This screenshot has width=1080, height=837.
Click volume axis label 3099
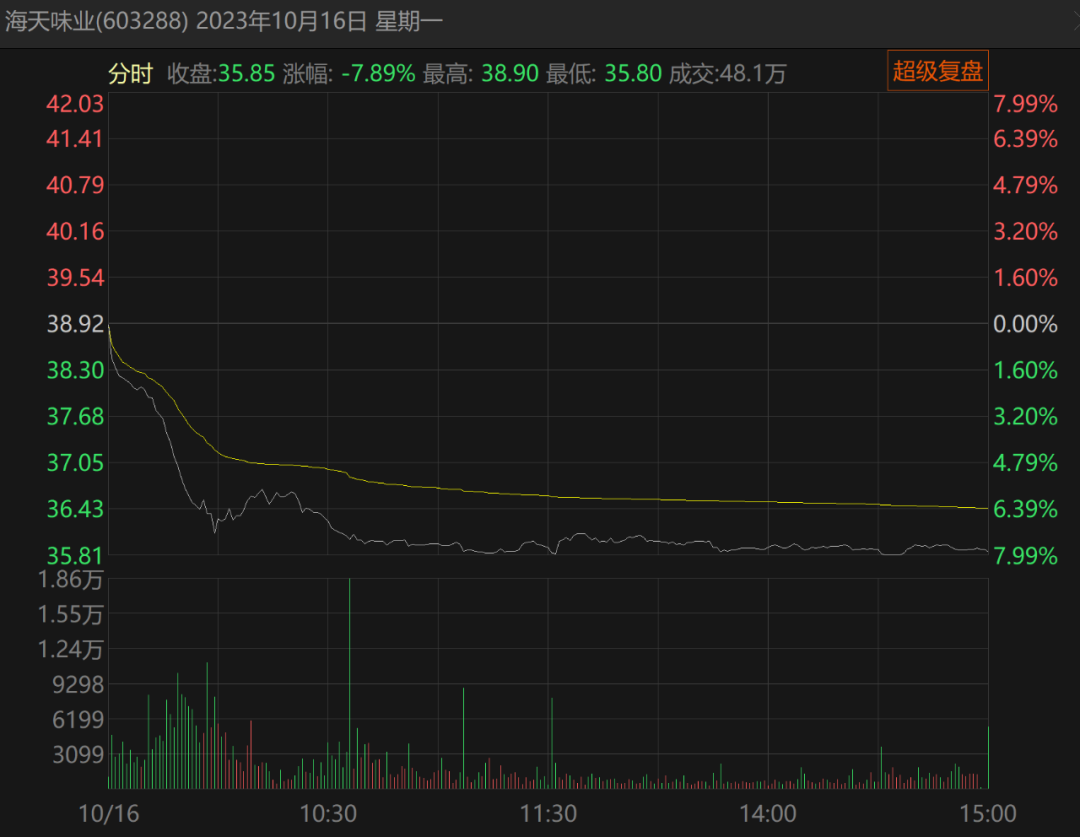pyautogui.click(x=78, y=755)
